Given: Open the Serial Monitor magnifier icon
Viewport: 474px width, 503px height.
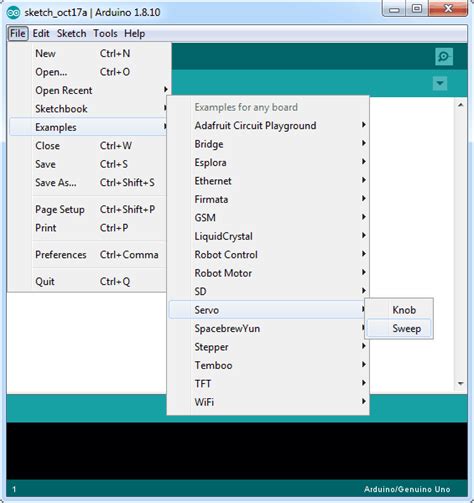Looking at the screenshot, I should point(444,57).
